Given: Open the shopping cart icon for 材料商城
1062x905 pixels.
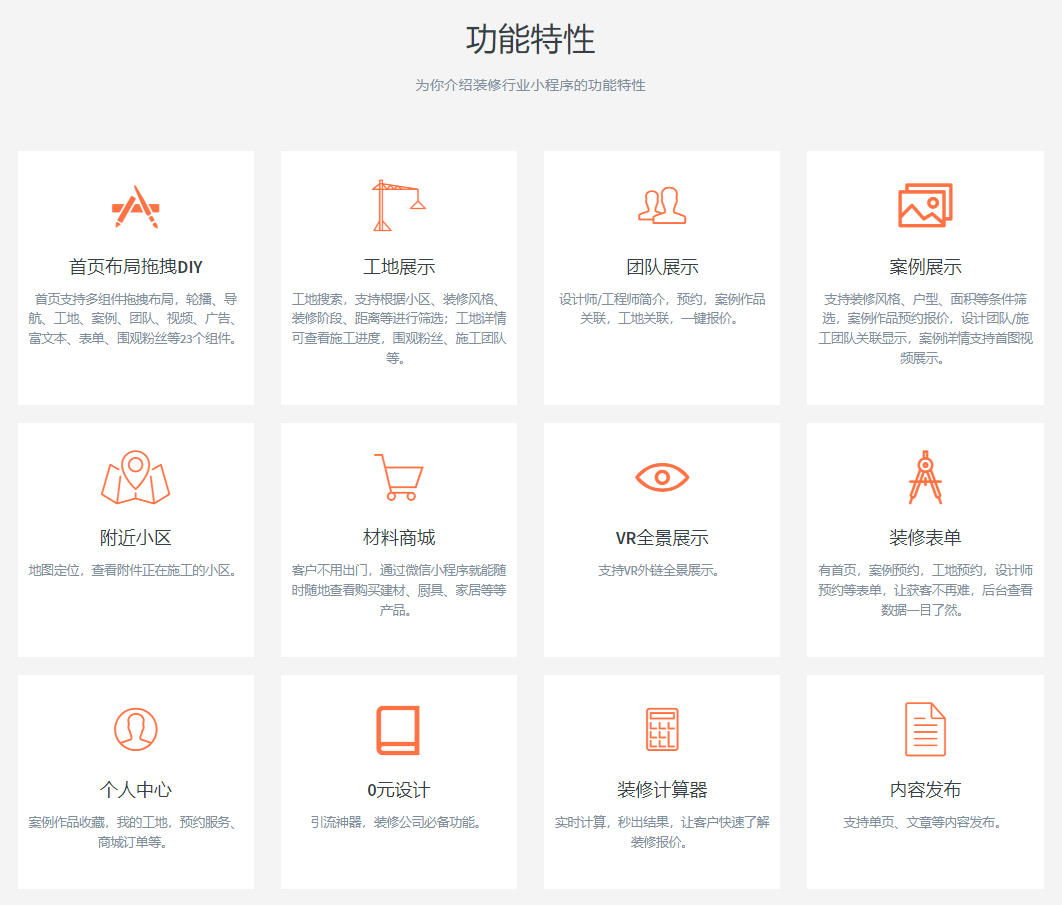Looking at the screenshot, I should tap(398, 477).
